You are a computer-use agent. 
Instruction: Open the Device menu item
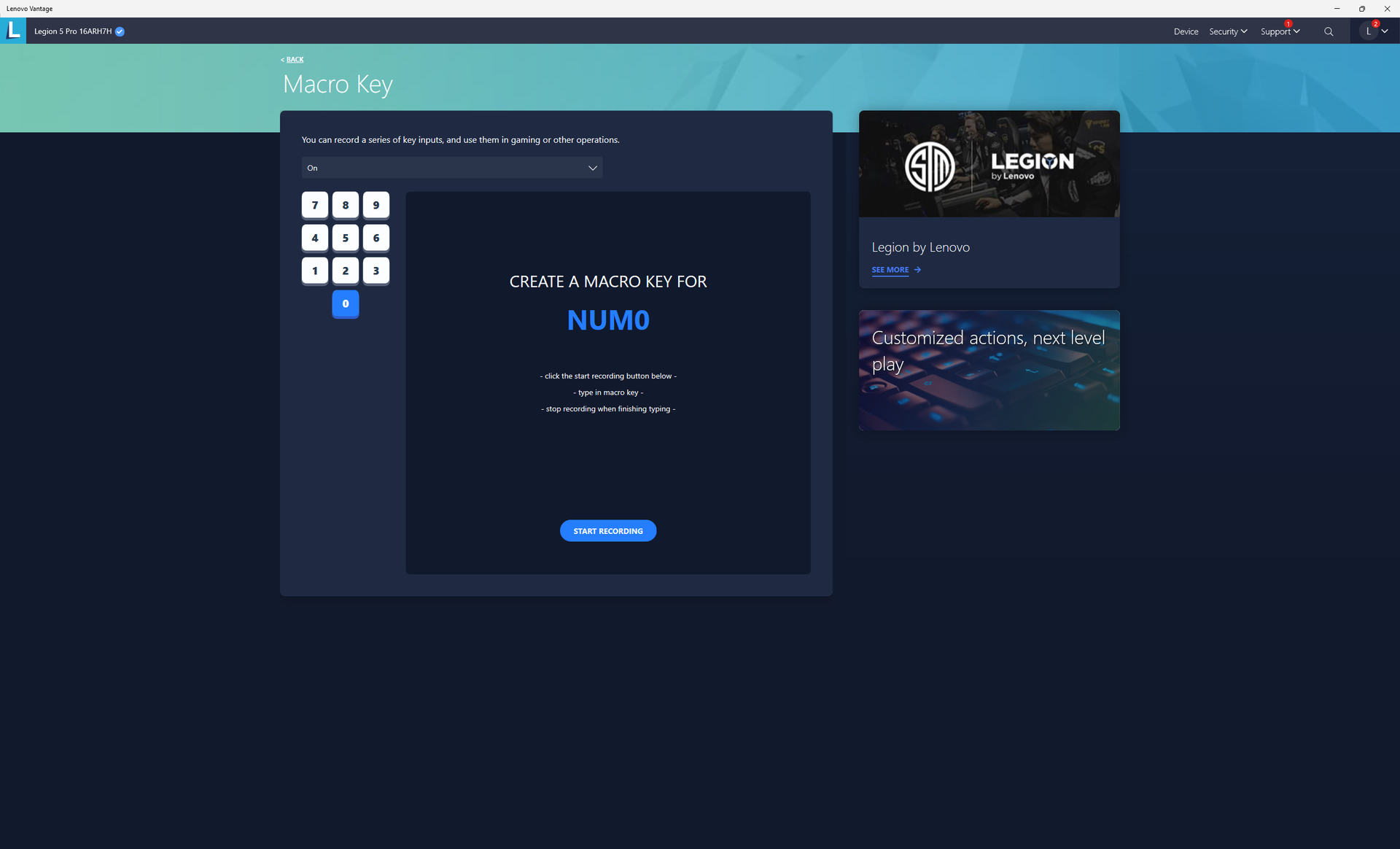point(1186,31)
